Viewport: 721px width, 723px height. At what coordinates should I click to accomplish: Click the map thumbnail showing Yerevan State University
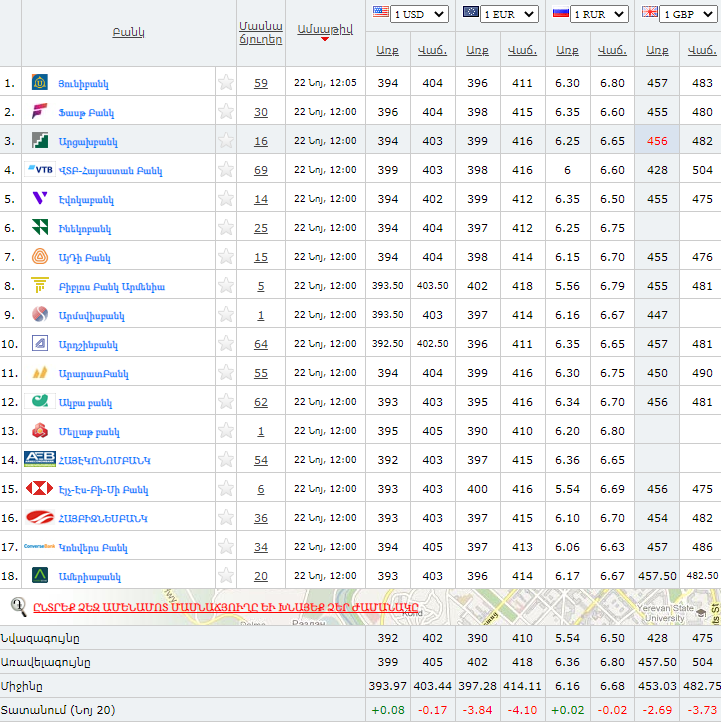pos(660,607)
